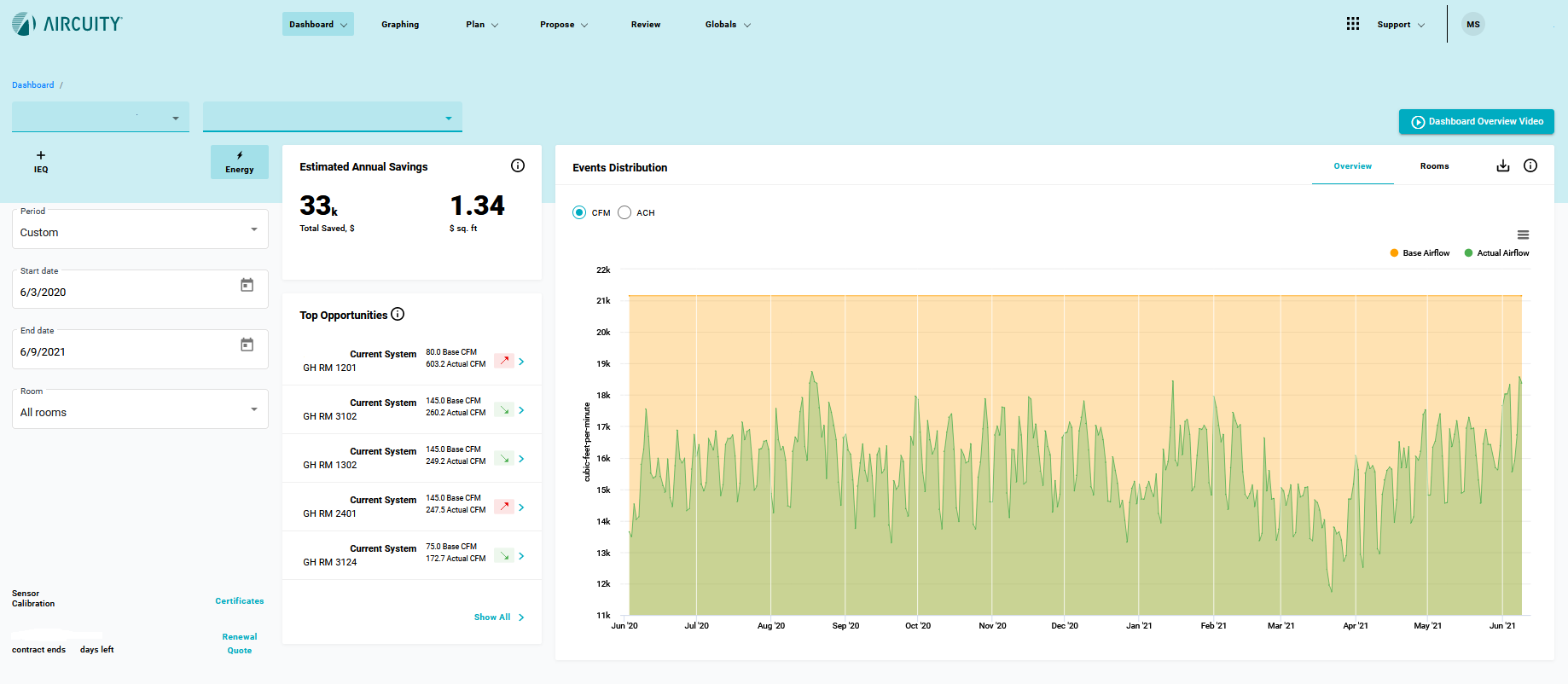The image size is (1568, 684).
Task: Open the Certificates link
Action: (x=240, y=601)
